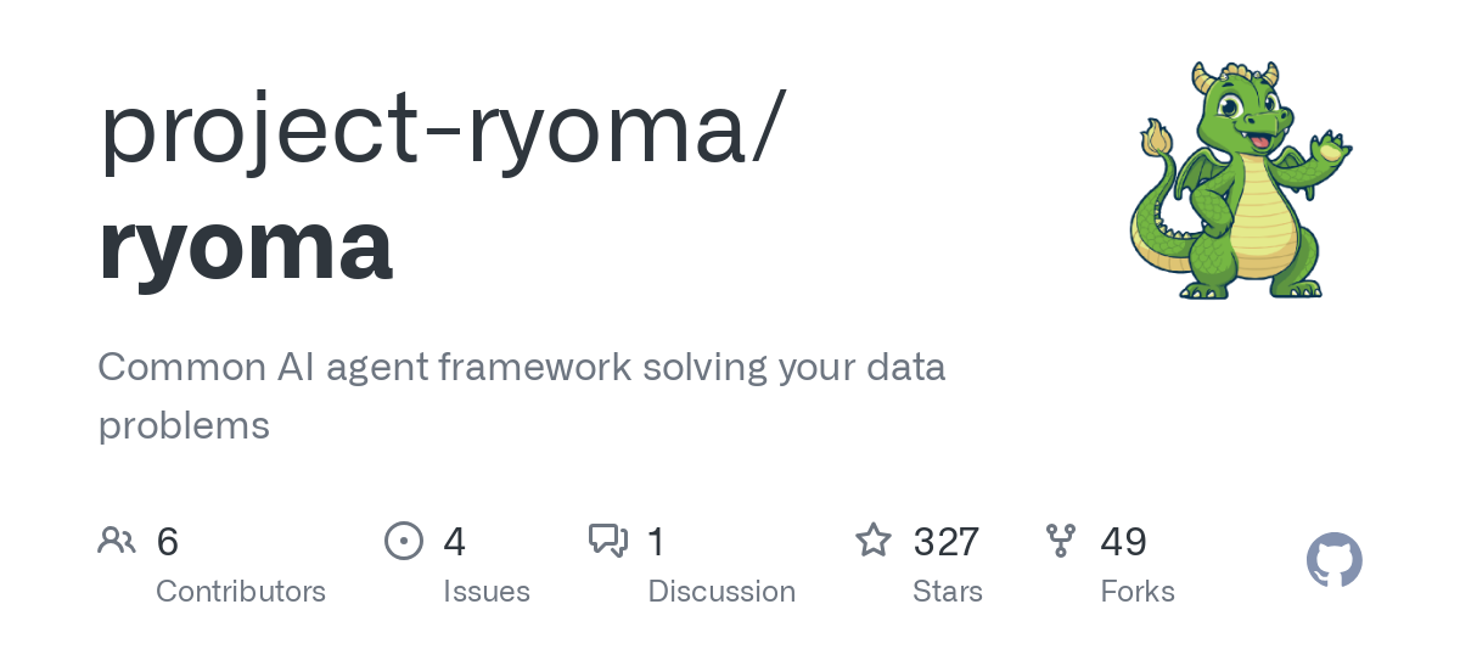The width and height of the screenshot is (1460, 657).
Task: Click the Forks branch icon
Action: [1060, 541]
